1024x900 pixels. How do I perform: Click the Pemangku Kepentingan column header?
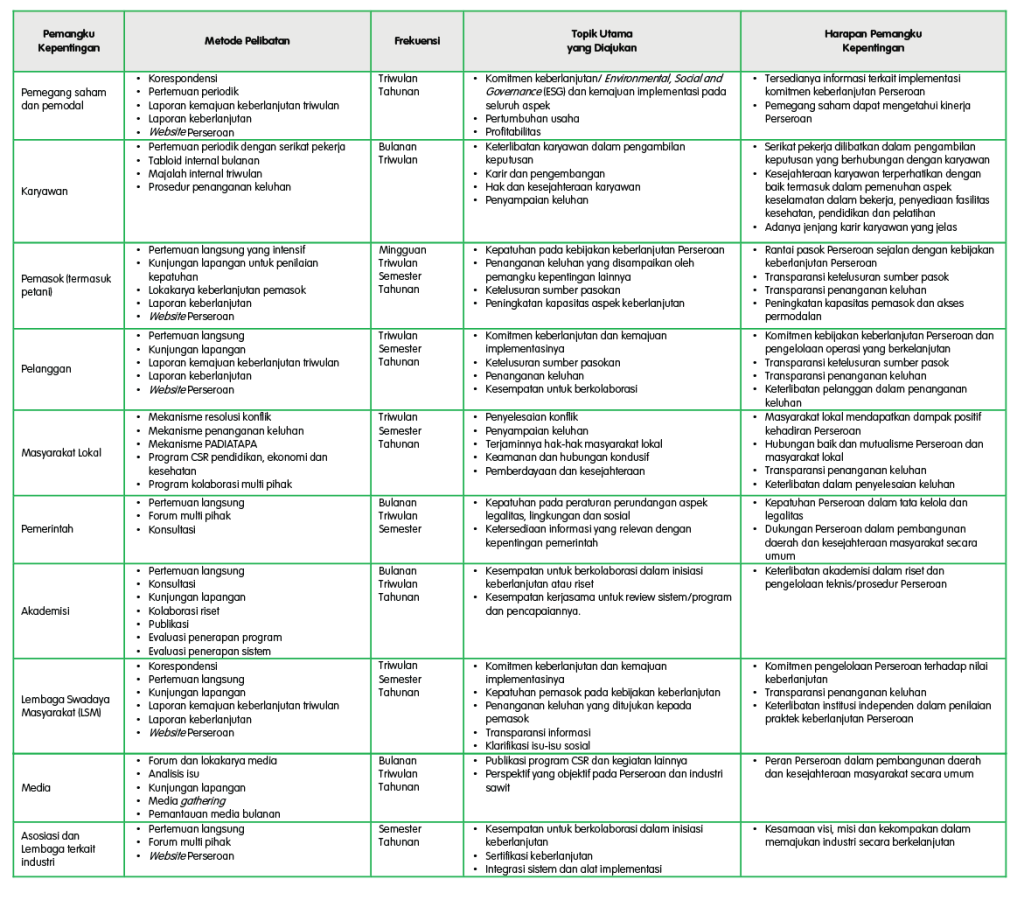68,41
